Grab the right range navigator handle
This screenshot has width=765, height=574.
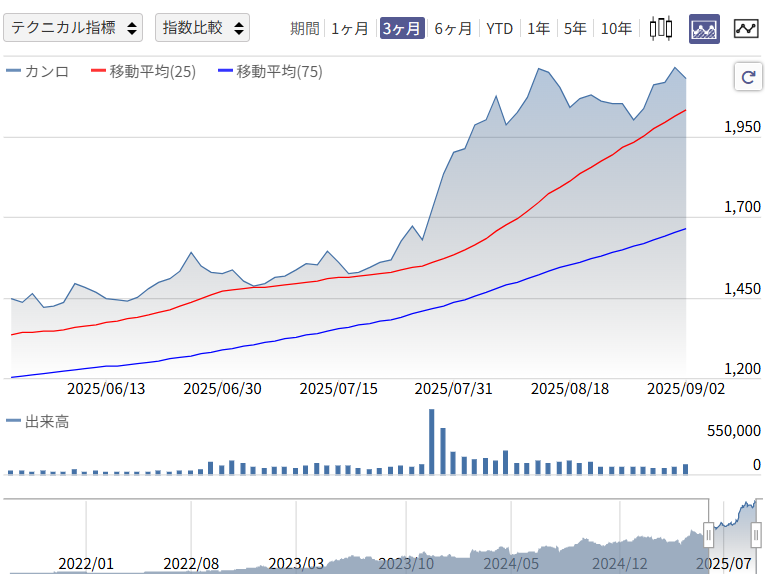[x=756, y=535]
